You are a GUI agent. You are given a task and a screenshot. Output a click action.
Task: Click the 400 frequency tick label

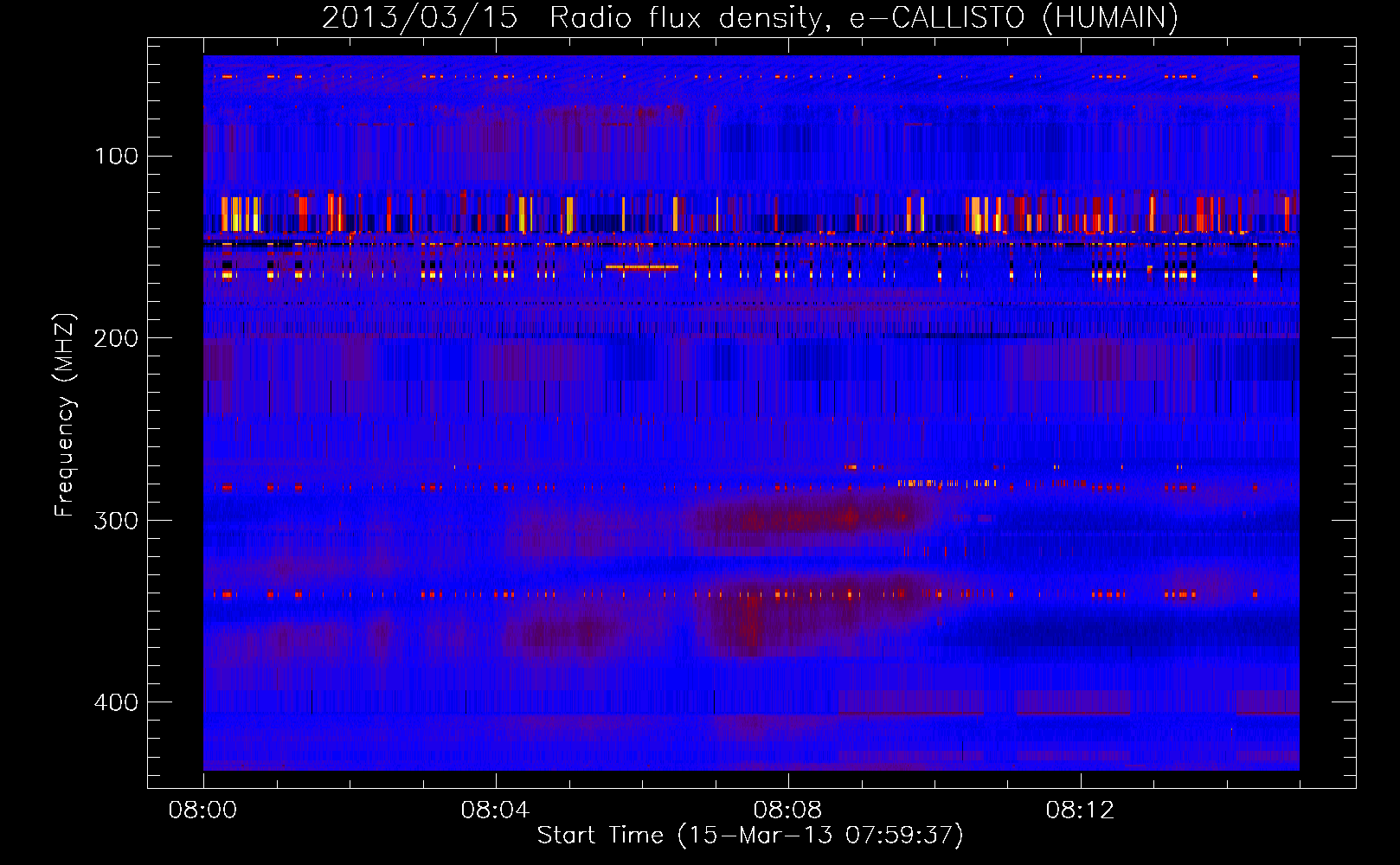116,702
